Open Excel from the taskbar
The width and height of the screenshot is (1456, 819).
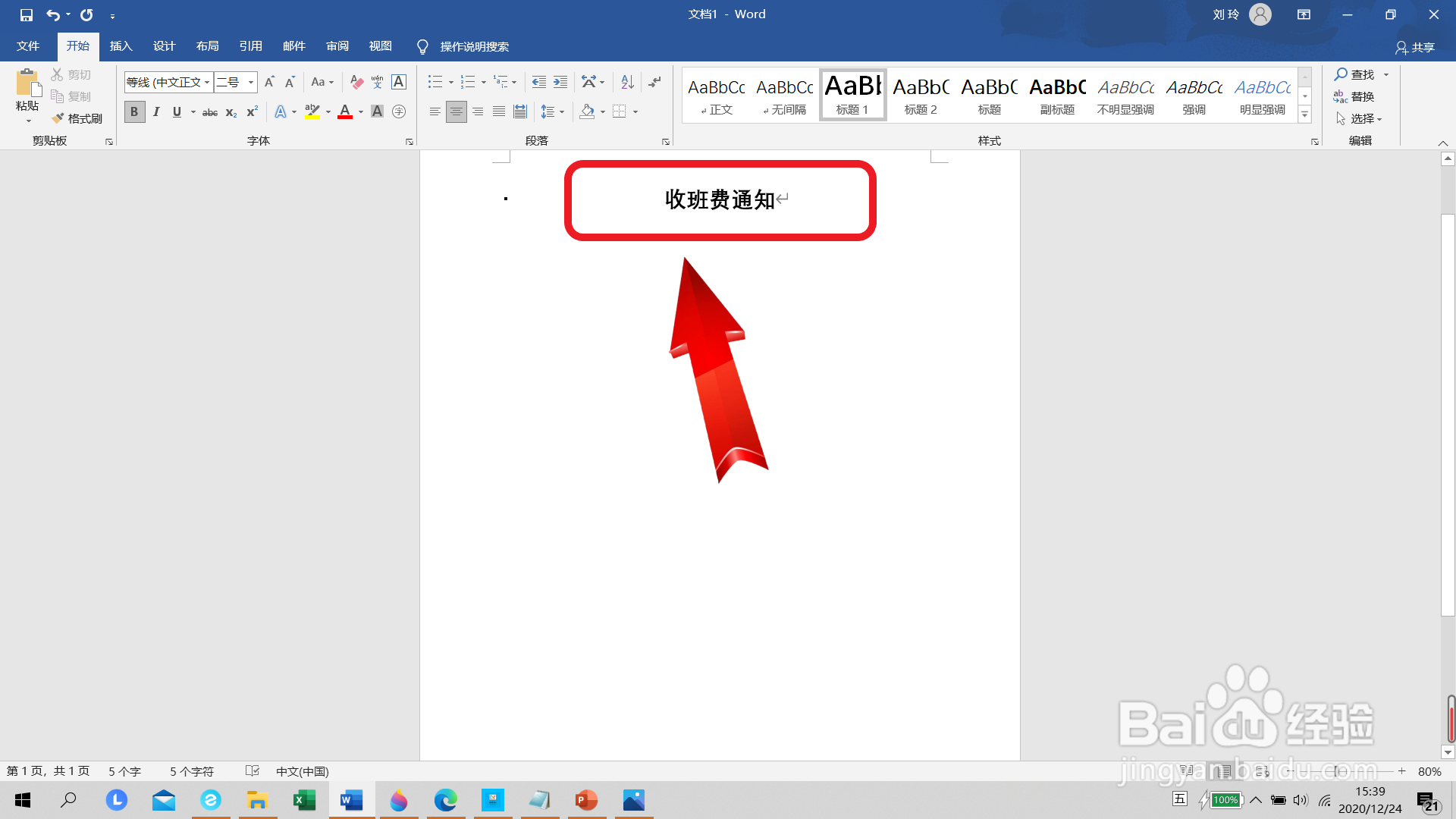click(x=304, y=800)
